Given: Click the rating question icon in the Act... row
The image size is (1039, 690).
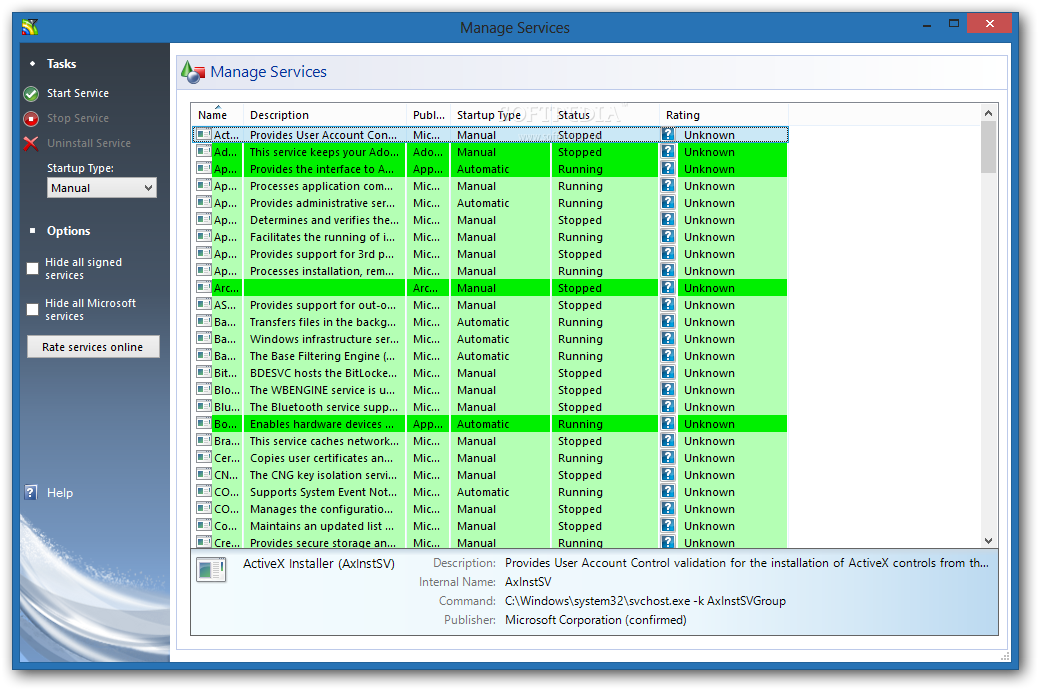Looking at the screenshot, I should pyautogui.click(x=669, y=135).
